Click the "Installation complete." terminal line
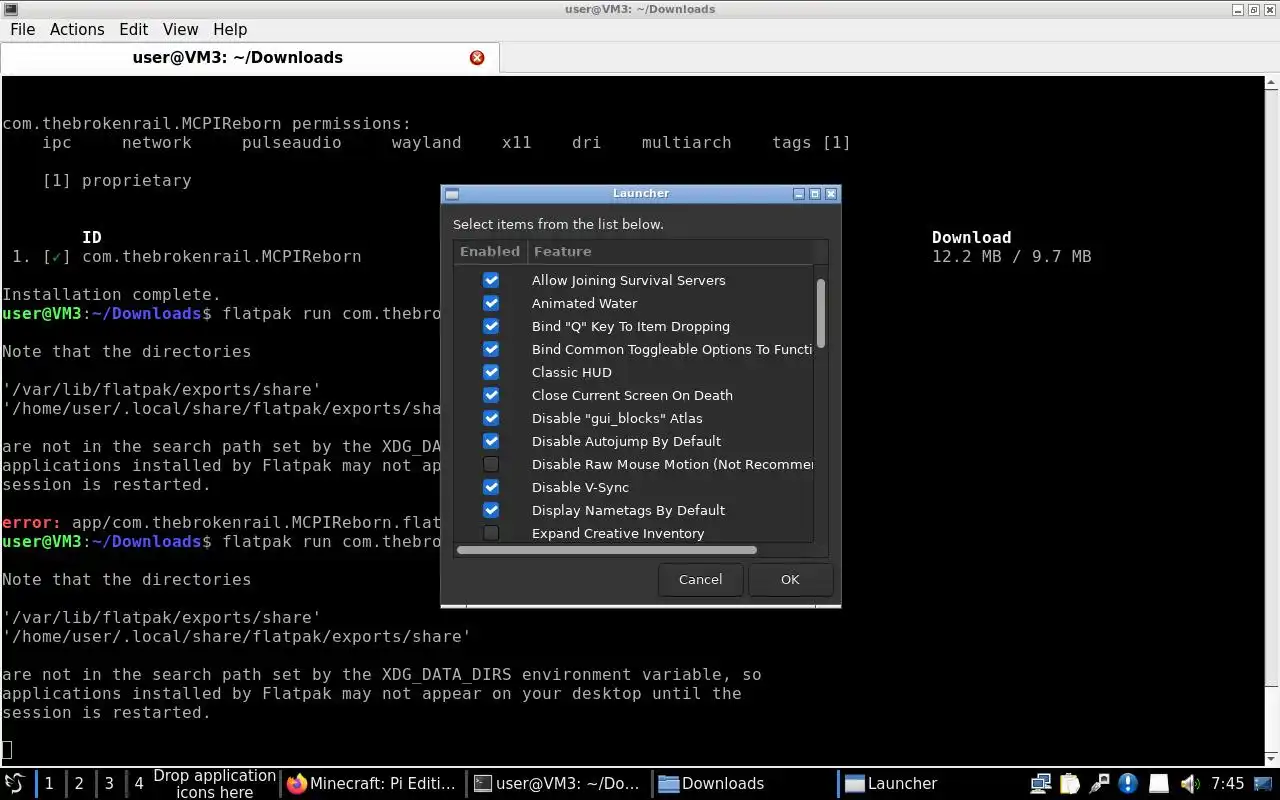Viewport: 1280px width, 800px height. (111, 294)
